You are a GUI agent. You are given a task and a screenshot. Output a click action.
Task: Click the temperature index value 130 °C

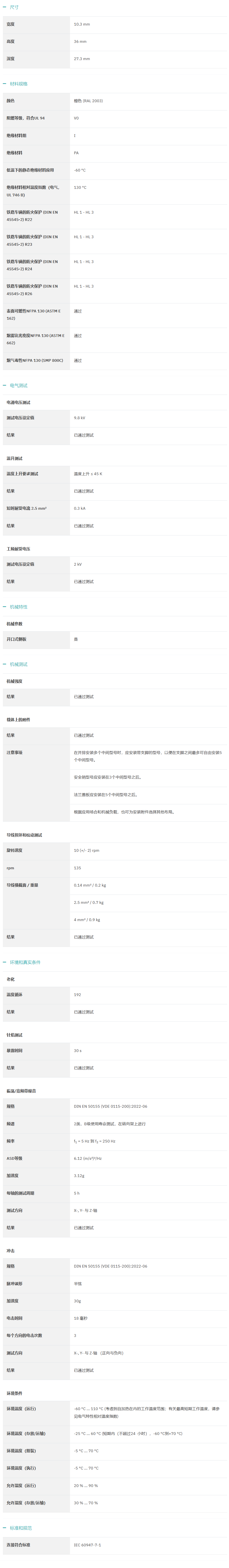point(80,188)
